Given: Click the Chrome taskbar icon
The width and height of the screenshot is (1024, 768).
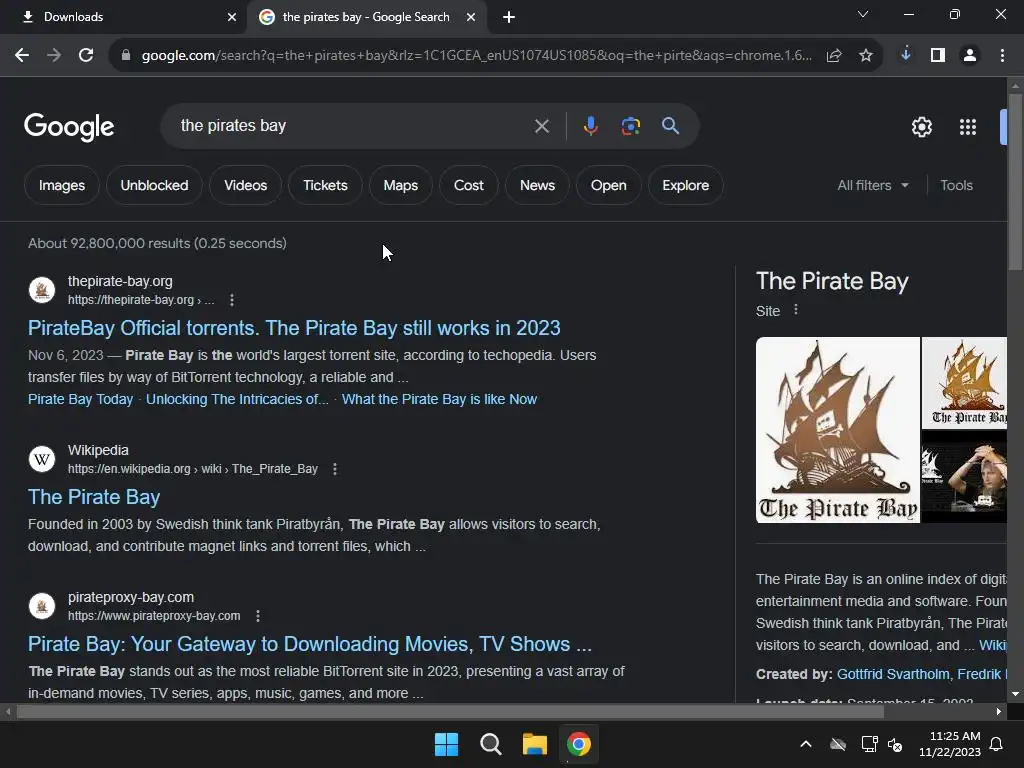Looking at the screenshot, I should (x=579, y=744).
